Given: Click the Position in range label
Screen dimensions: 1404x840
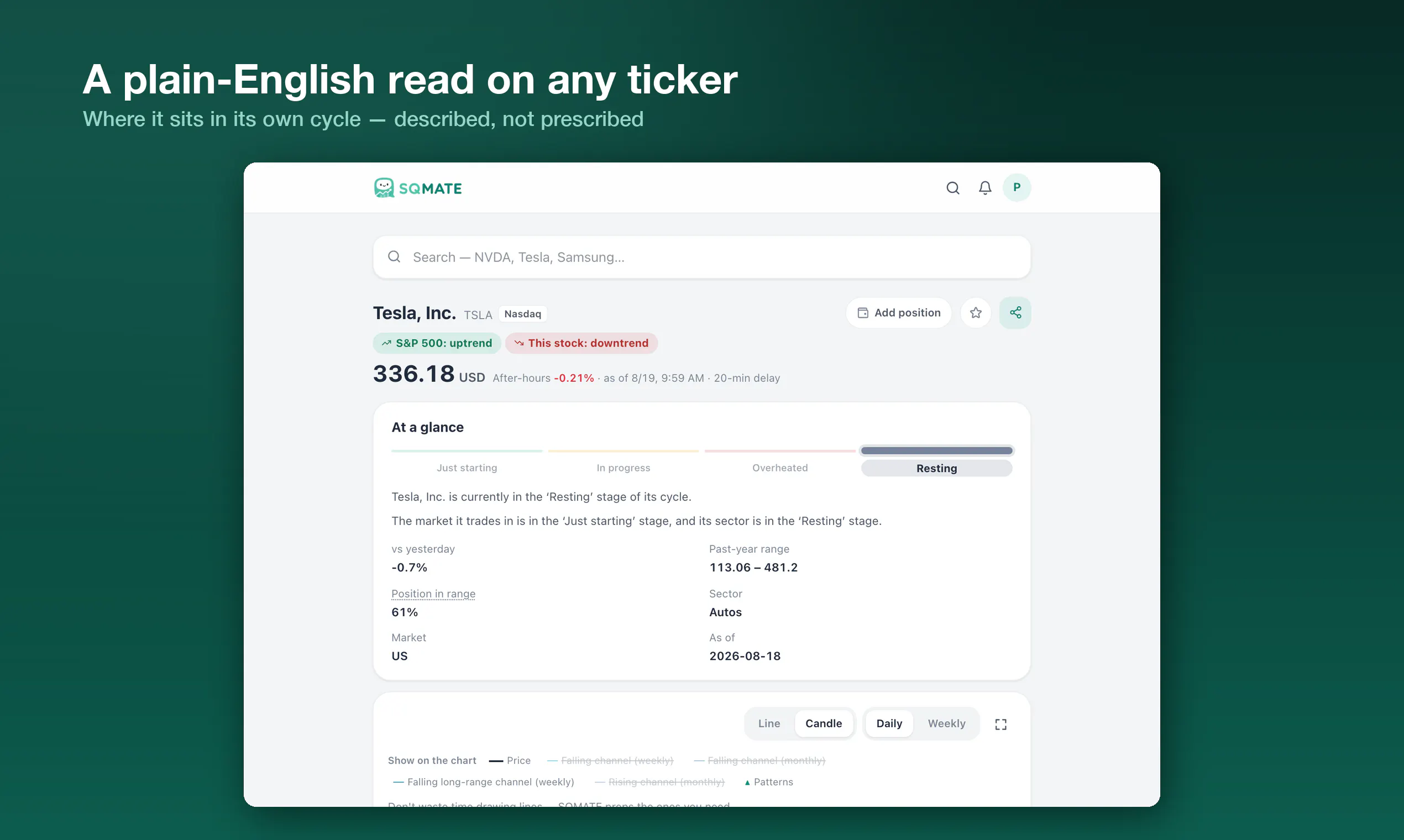Looking at the screenshot, I should 433,594.
